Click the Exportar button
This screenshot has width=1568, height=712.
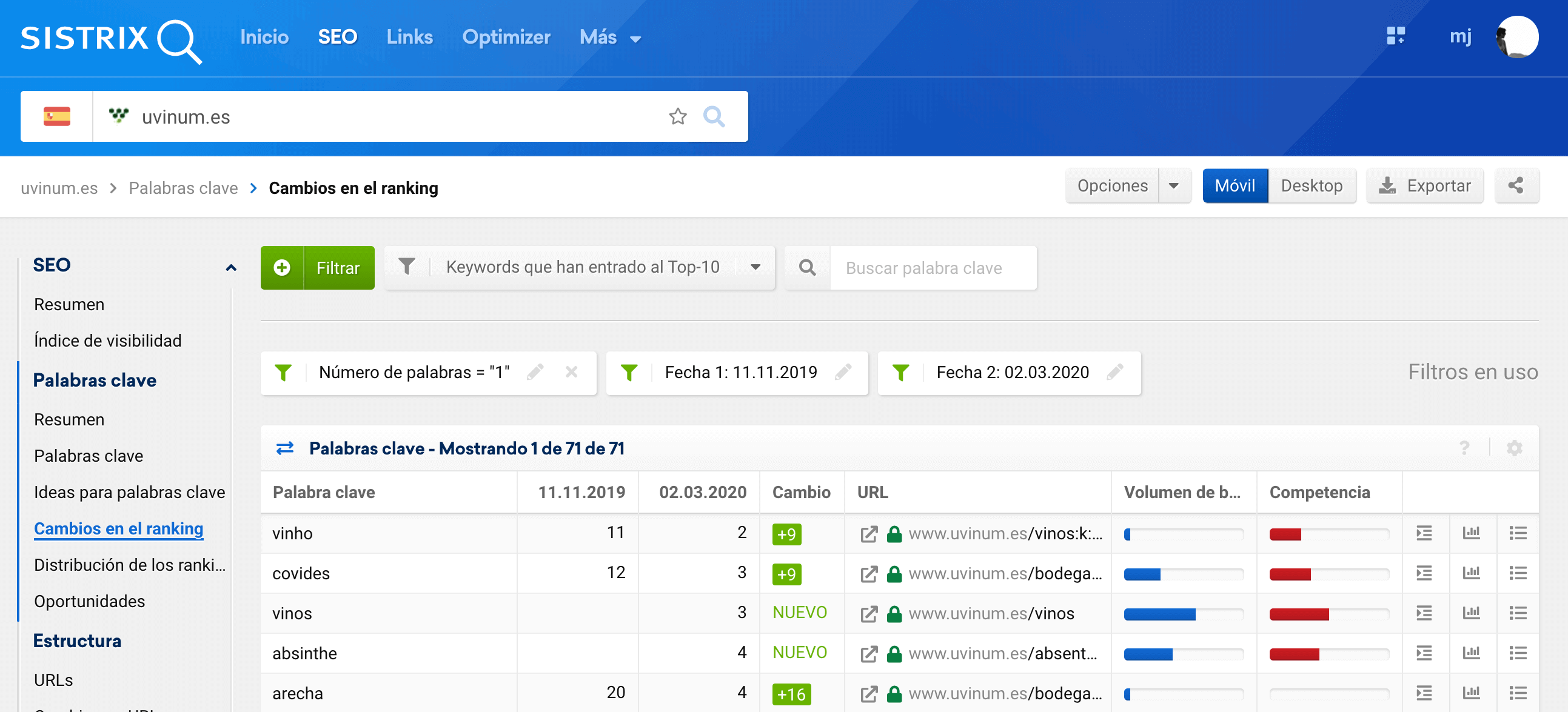[1424, 185]
